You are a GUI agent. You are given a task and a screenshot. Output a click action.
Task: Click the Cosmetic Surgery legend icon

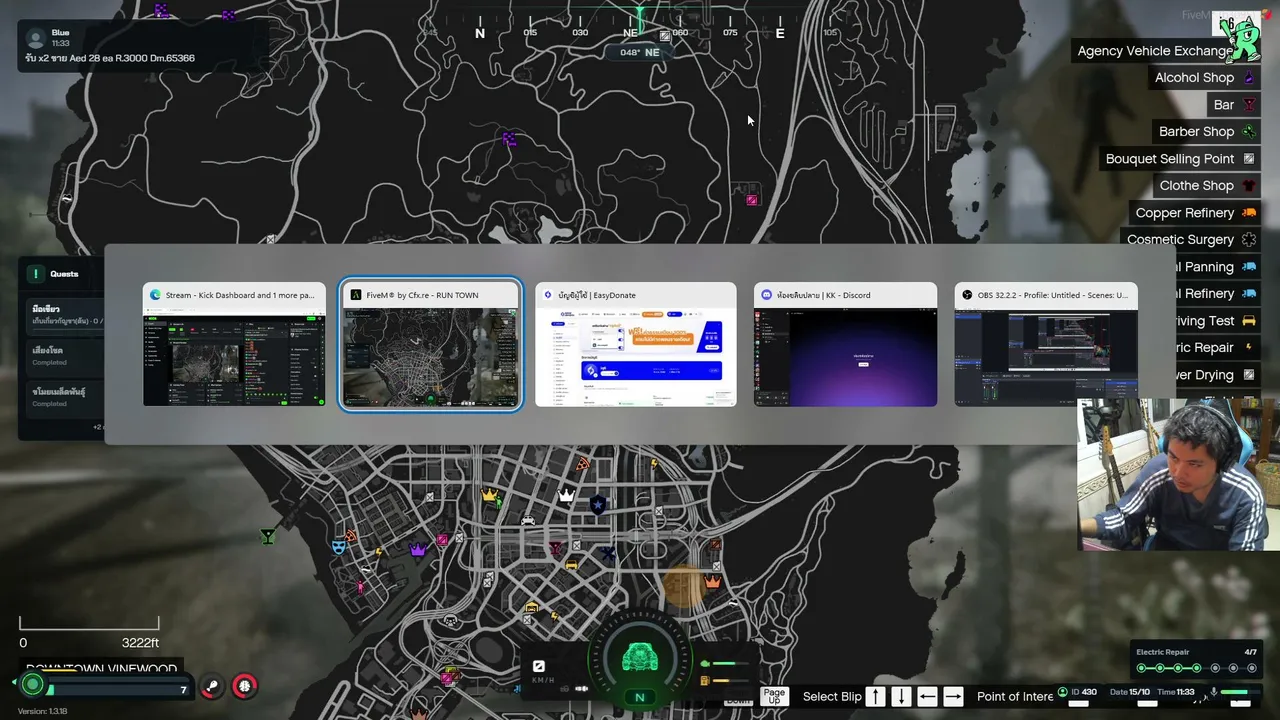1249,240
